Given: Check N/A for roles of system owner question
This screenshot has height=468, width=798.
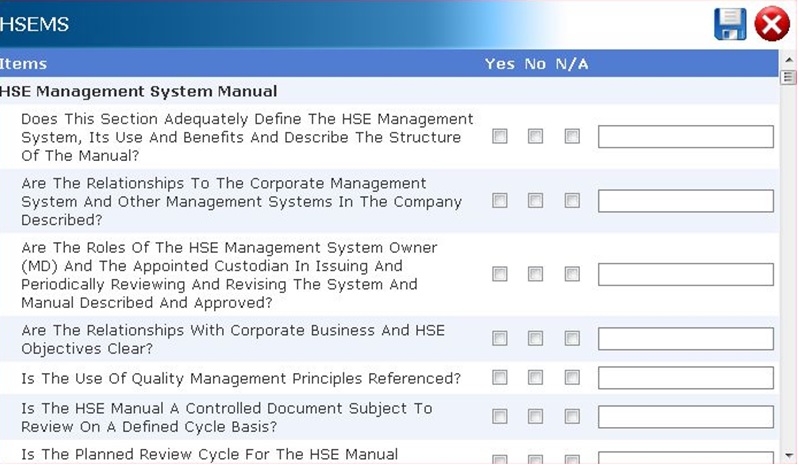Looking at the screenshot, I should (x=571, y=274).
